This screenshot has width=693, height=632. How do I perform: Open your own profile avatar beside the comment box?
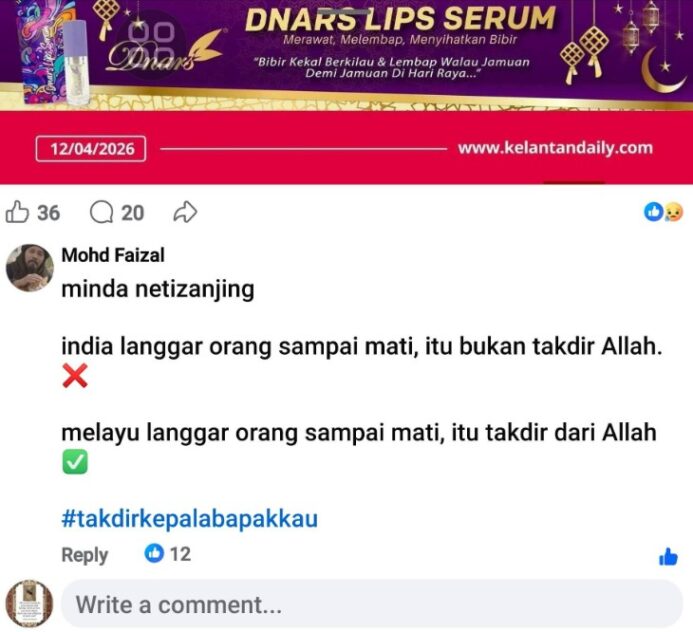click(x=29, y=604)
